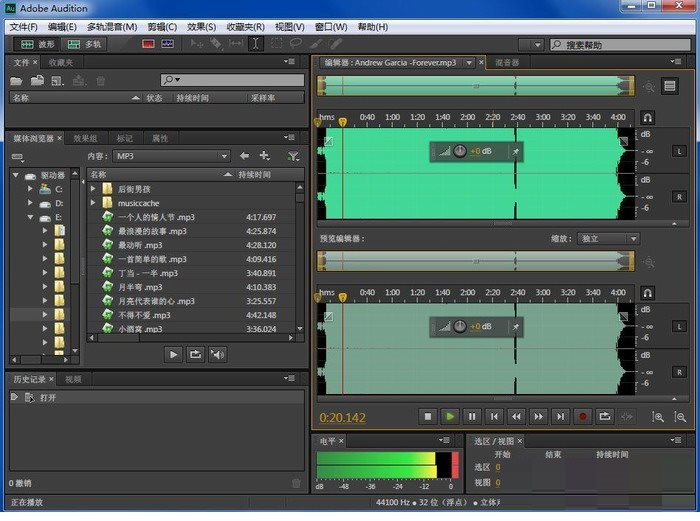Switch to the Video tab

(73, 379)
